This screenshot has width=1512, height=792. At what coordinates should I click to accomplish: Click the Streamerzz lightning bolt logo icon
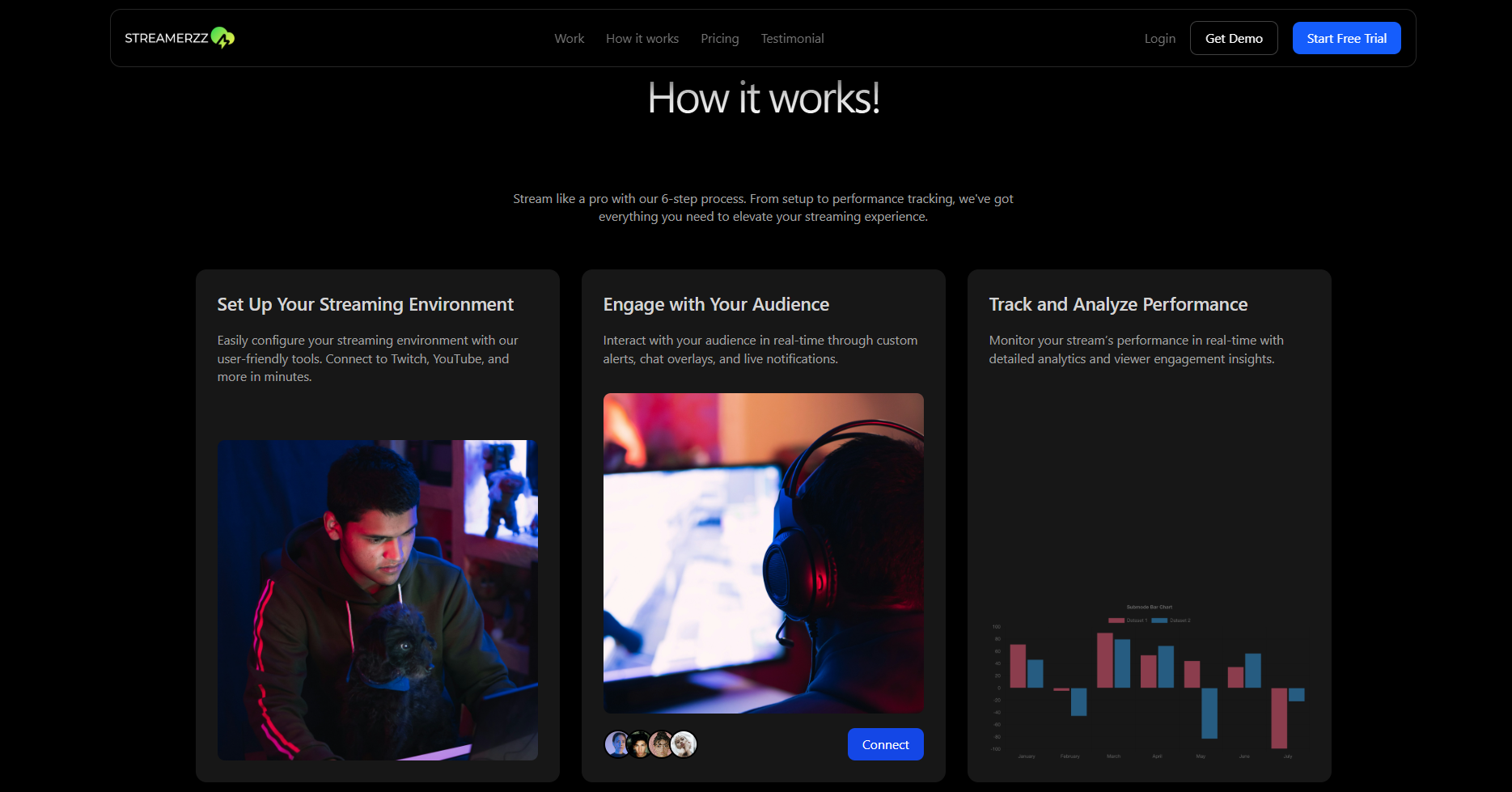pyautogui.click(x=222, y=38)
